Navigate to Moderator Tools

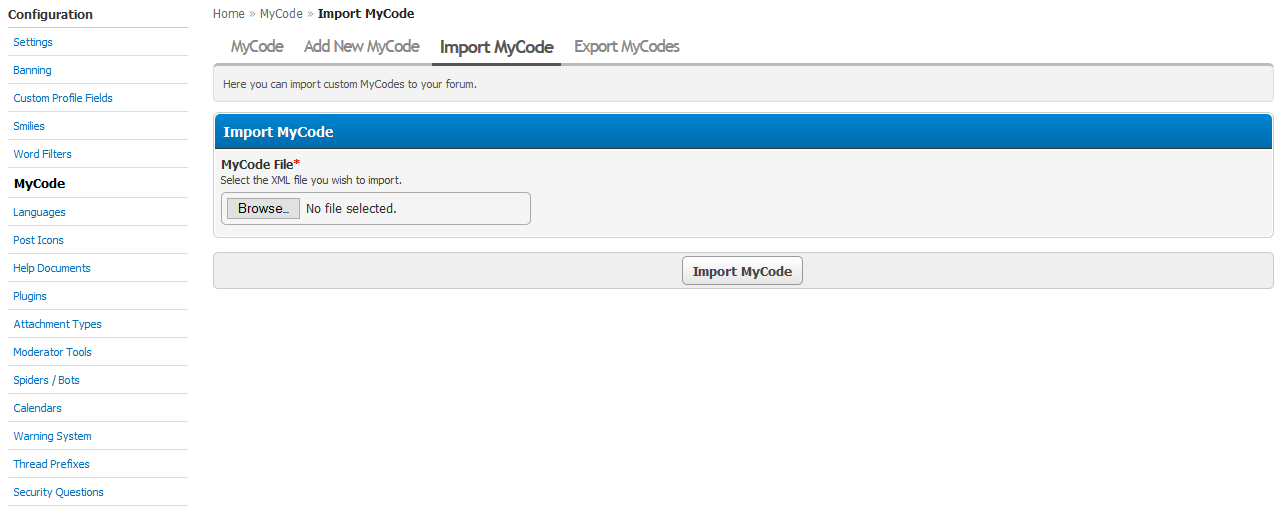[x=52, y=352]
